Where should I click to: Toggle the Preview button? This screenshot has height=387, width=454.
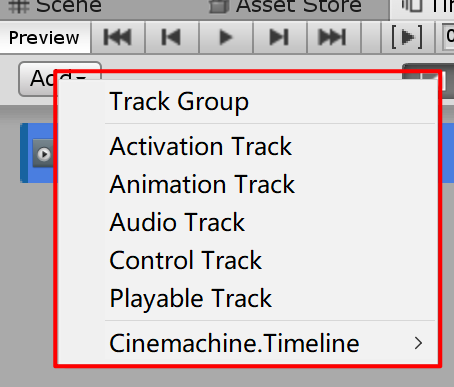(45, 37)
